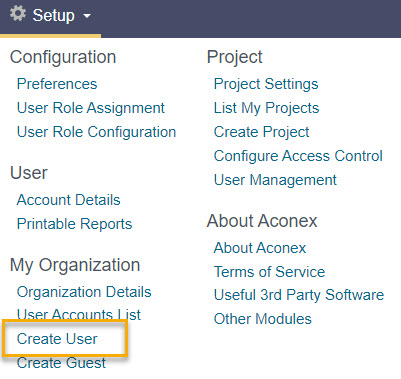Open Printable Reports

(75, 224)
